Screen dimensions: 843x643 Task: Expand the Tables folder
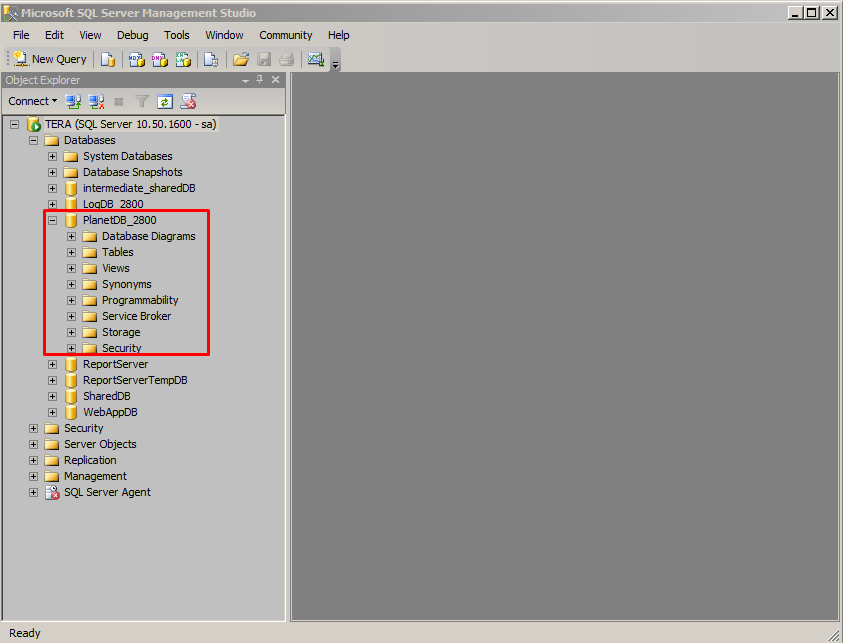(72, 252)
